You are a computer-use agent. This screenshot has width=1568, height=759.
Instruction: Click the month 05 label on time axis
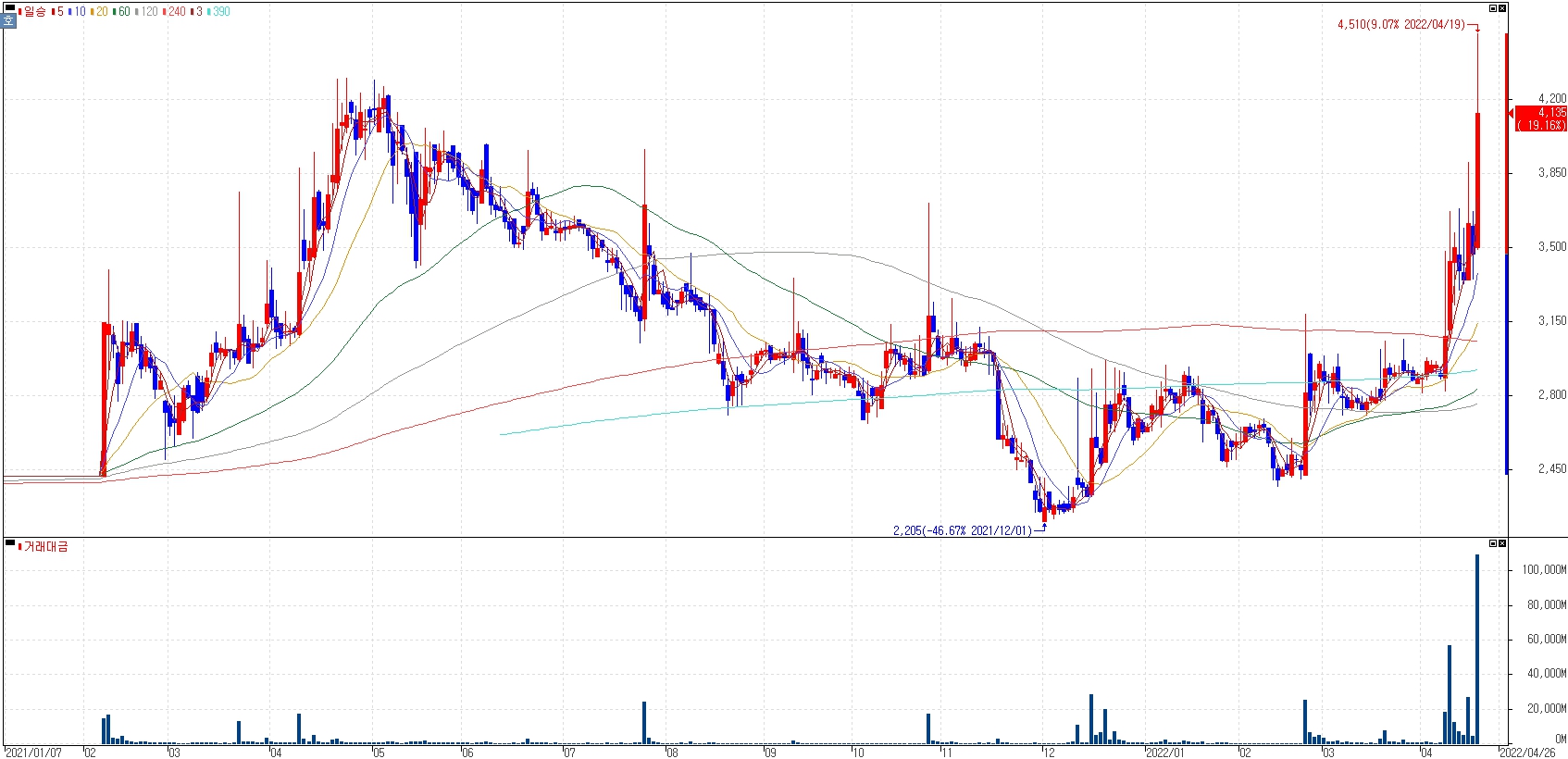click(378, 753)
